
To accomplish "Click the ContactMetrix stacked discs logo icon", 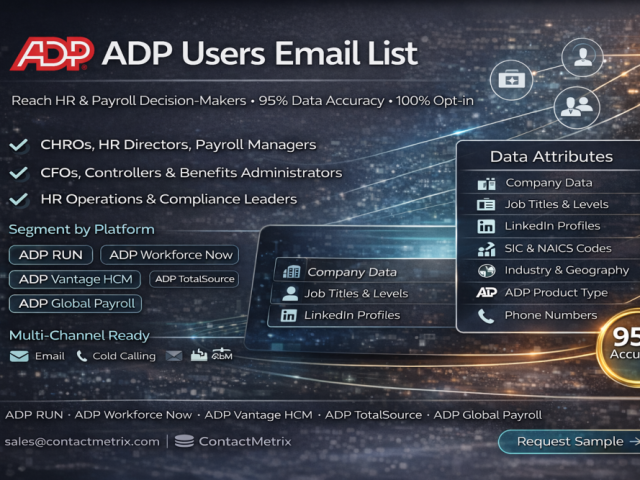I will pyautogui.click(x=184, y=441).
